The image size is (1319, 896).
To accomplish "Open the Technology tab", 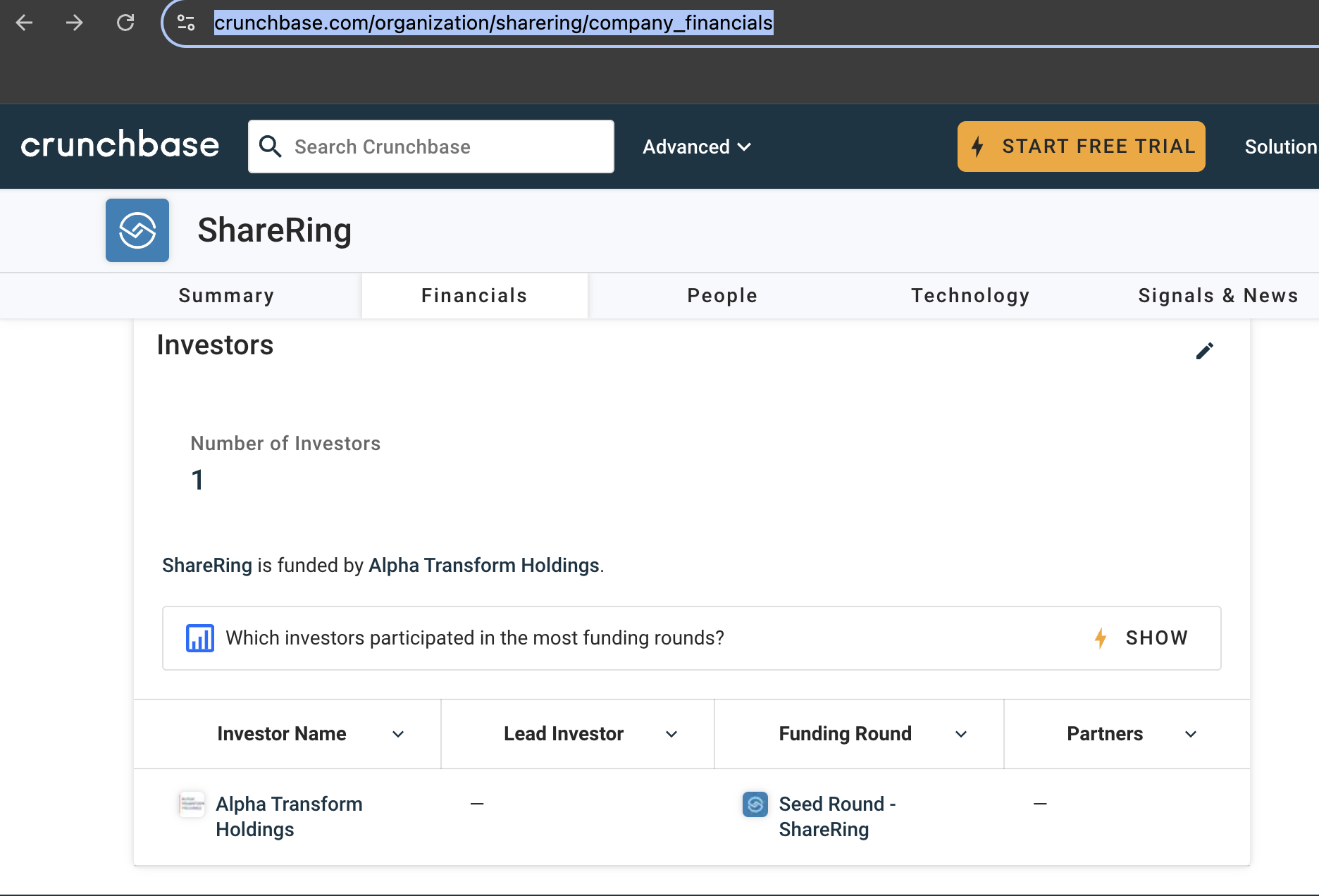I will (970, 296).
